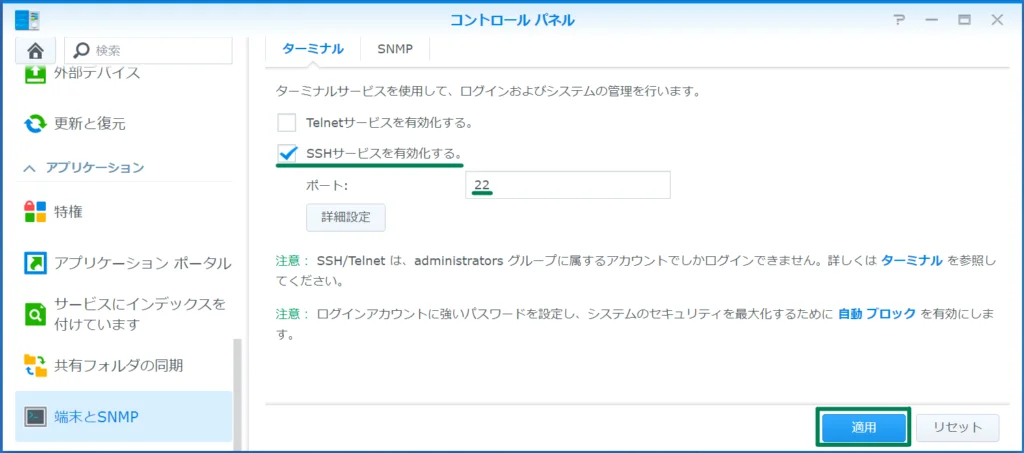
Task: Select Terminal & SNMP (端末とSNMP) icon
Action: pos(35,417)
